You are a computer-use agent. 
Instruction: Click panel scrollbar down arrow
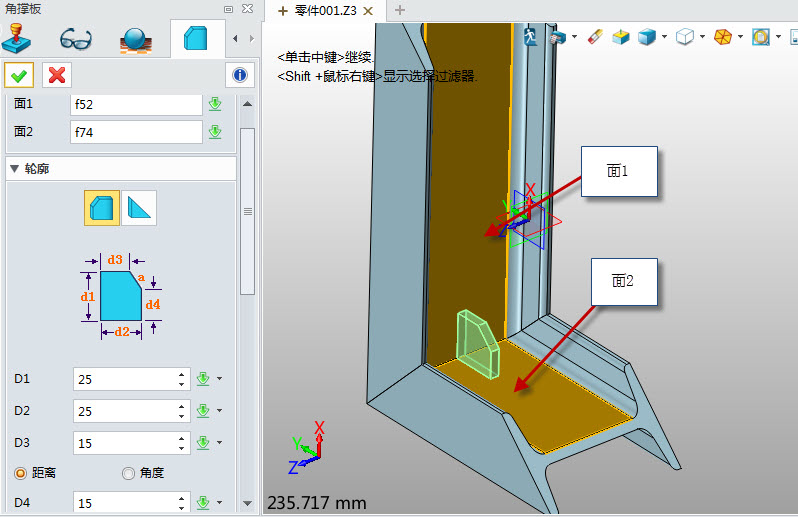pyautogui.click(x=247, y=503)
